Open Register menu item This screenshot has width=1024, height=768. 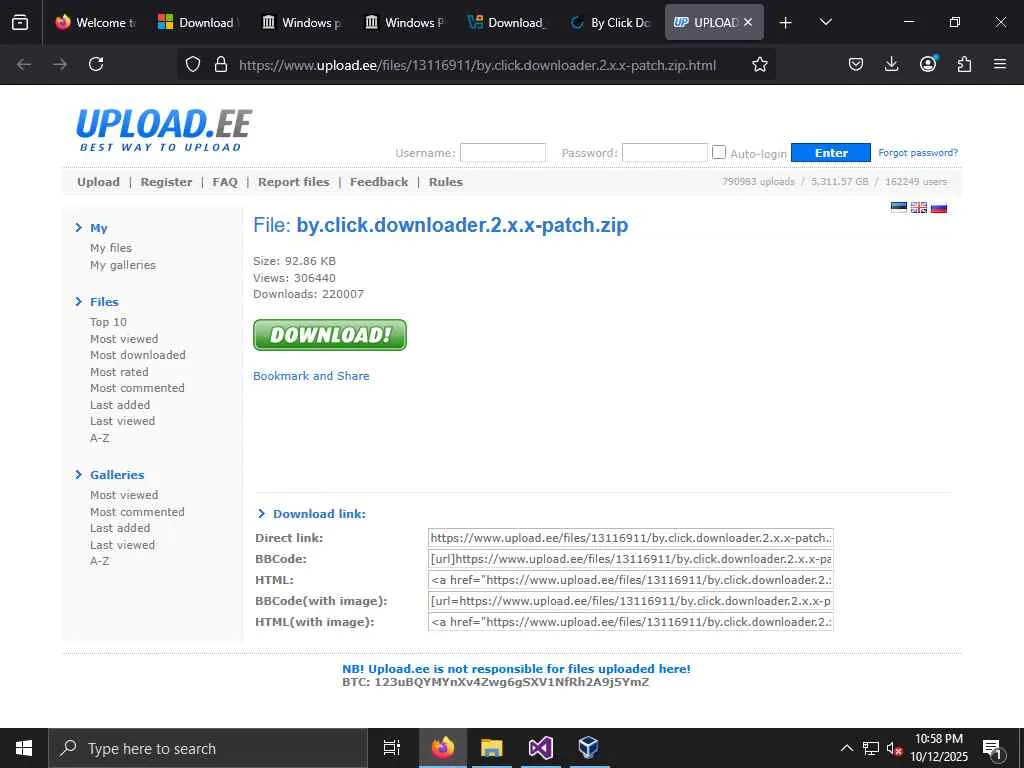[166, 182]
